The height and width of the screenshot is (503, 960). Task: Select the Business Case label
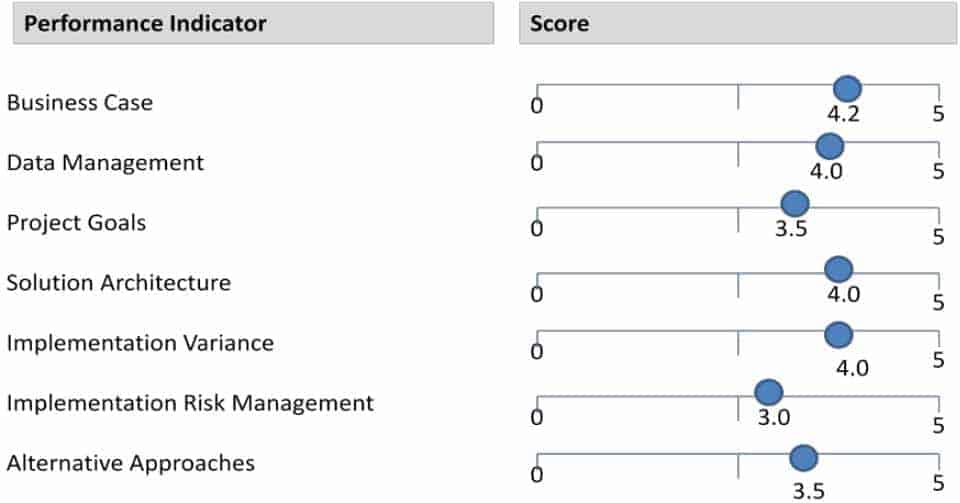[x=80, y=102]
